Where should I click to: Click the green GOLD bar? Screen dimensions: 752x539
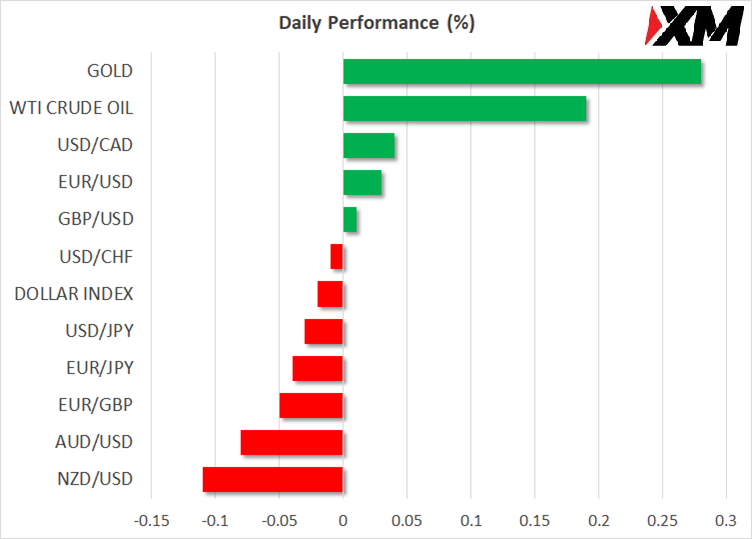click(x=521, y=72)
